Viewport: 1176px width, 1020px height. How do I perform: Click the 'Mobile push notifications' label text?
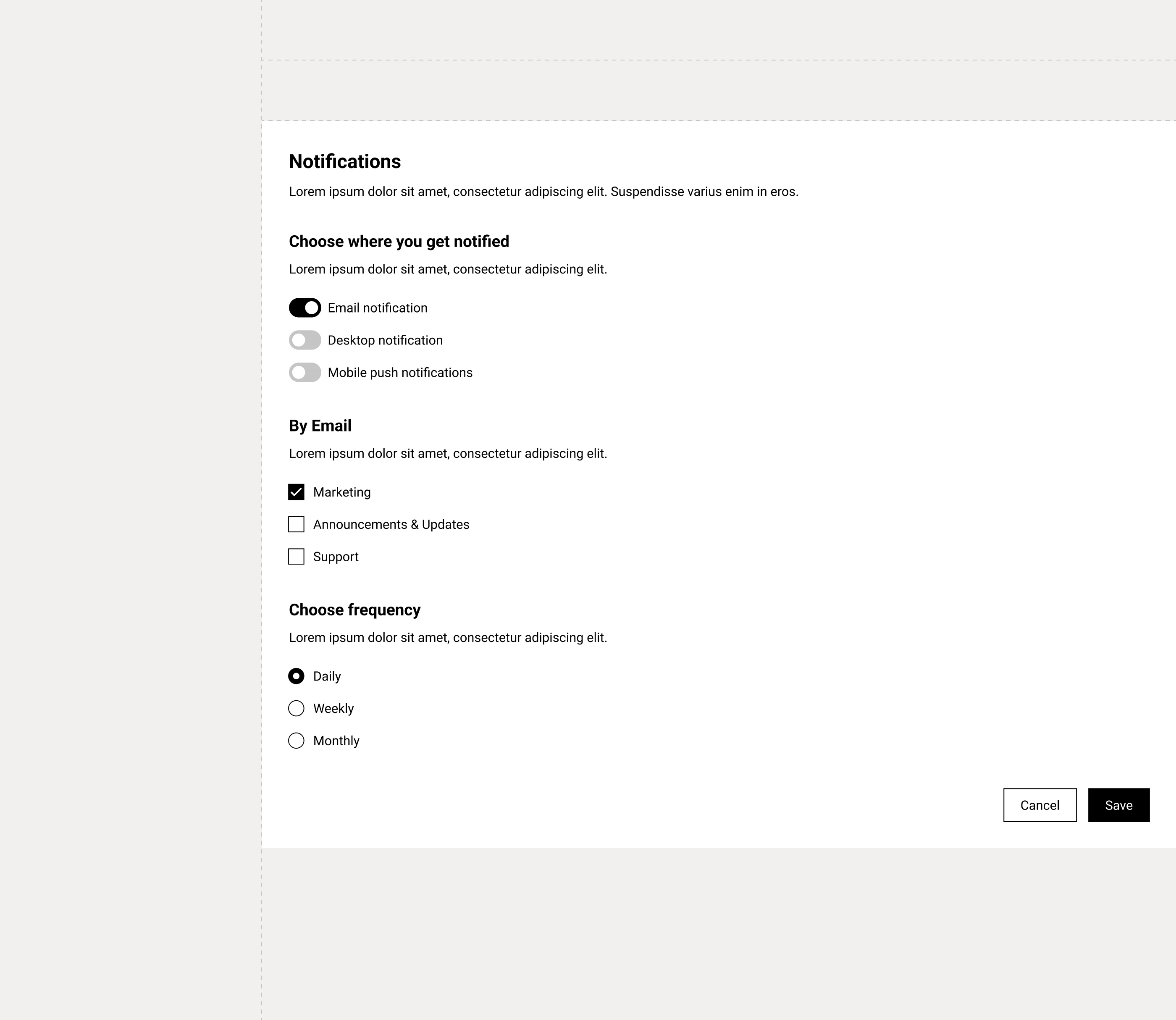coord(400,373)
